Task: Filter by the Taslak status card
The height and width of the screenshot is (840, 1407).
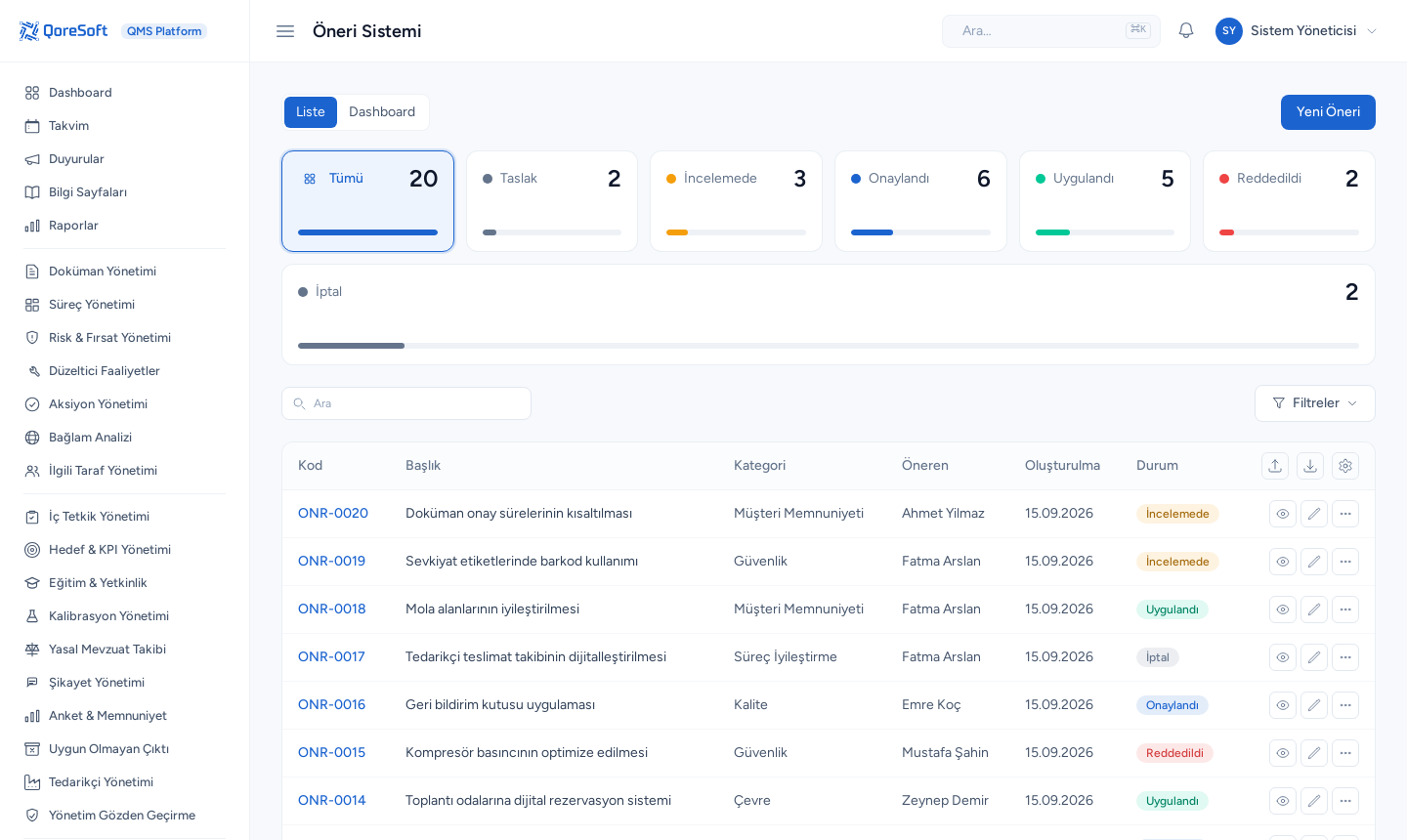Action: 552,201
